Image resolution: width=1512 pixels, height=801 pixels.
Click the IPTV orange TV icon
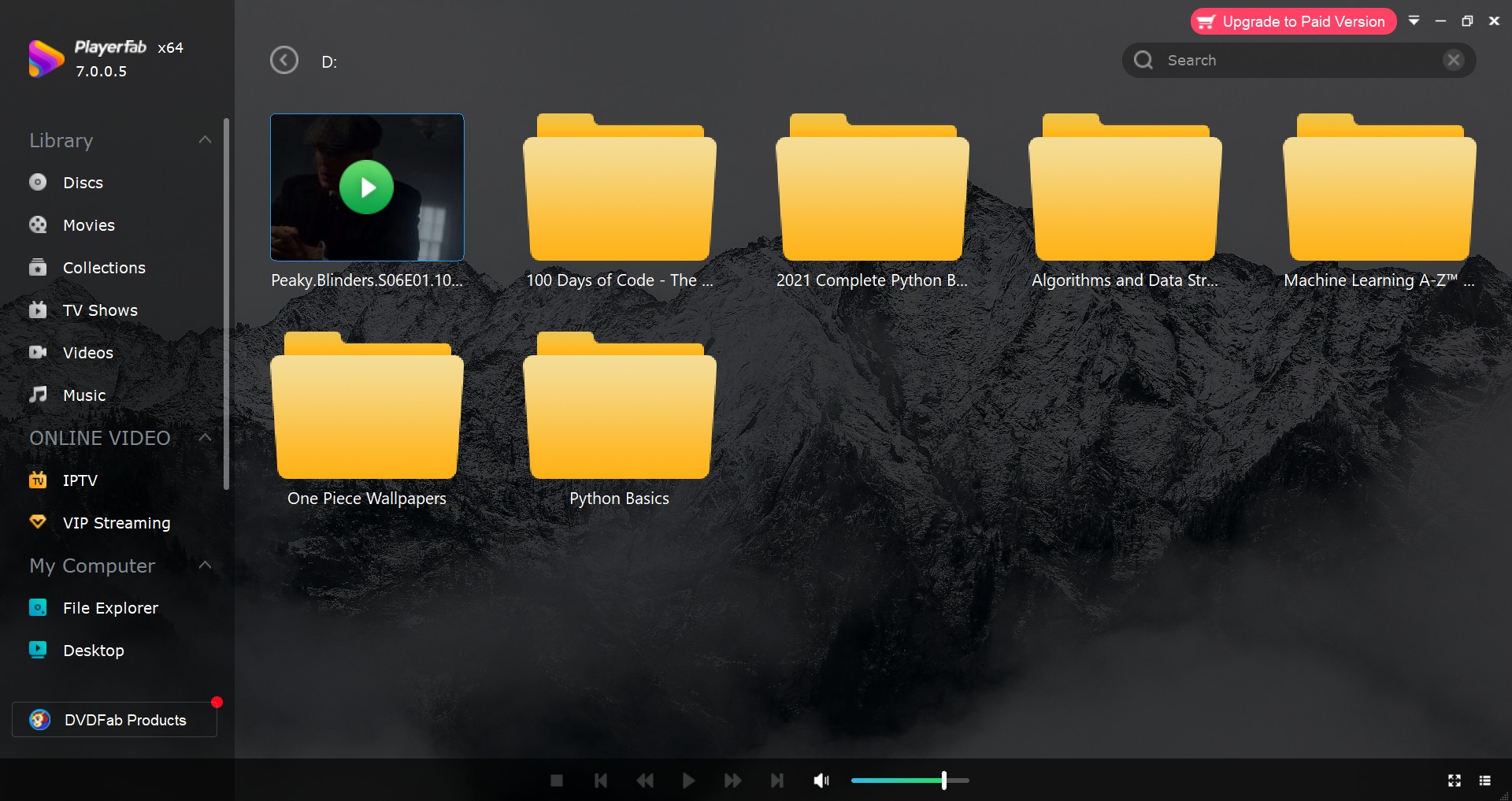pyautogui.click(x=38, y=480)
